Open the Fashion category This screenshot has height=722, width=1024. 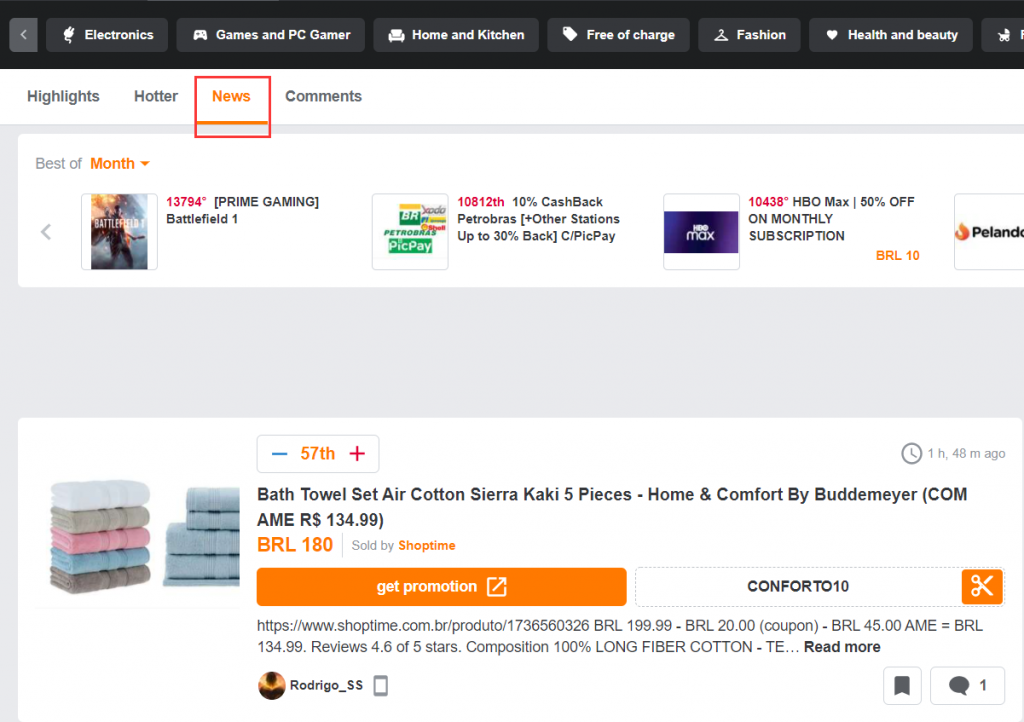tap(749, 35)
